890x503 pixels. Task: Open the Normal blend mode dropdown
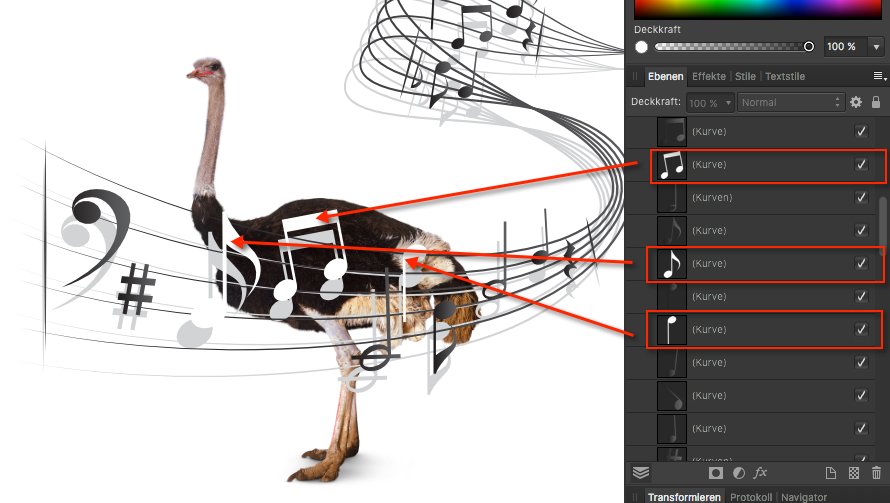coord(791,103)
